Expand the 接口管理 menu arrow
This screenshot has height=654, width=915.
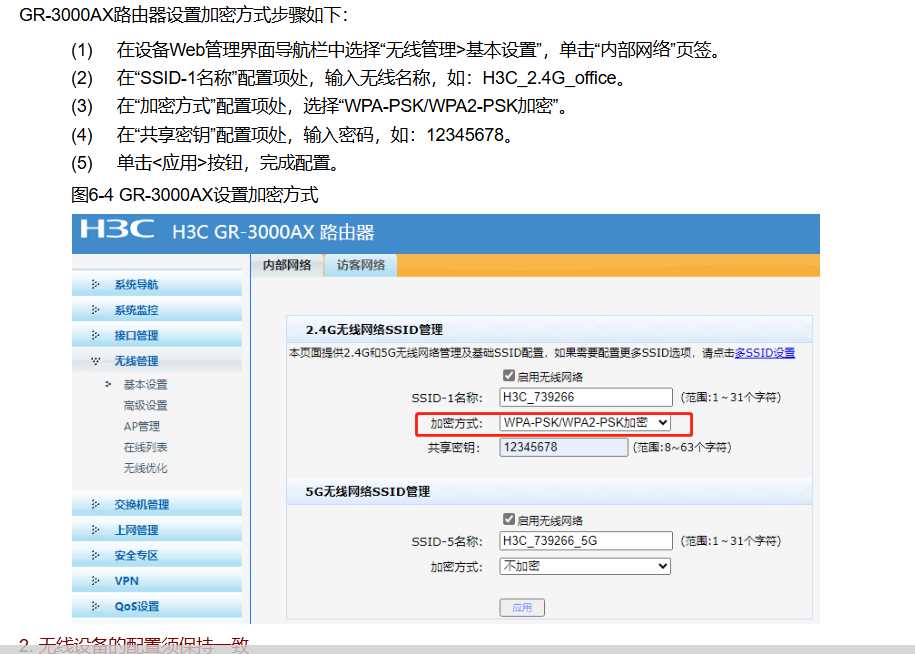[95, 335]
